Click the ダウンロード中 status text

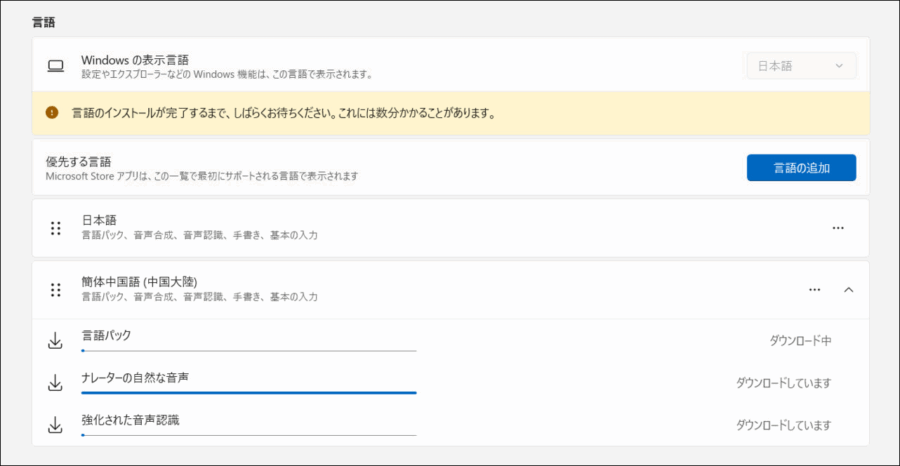click(800, 341)
